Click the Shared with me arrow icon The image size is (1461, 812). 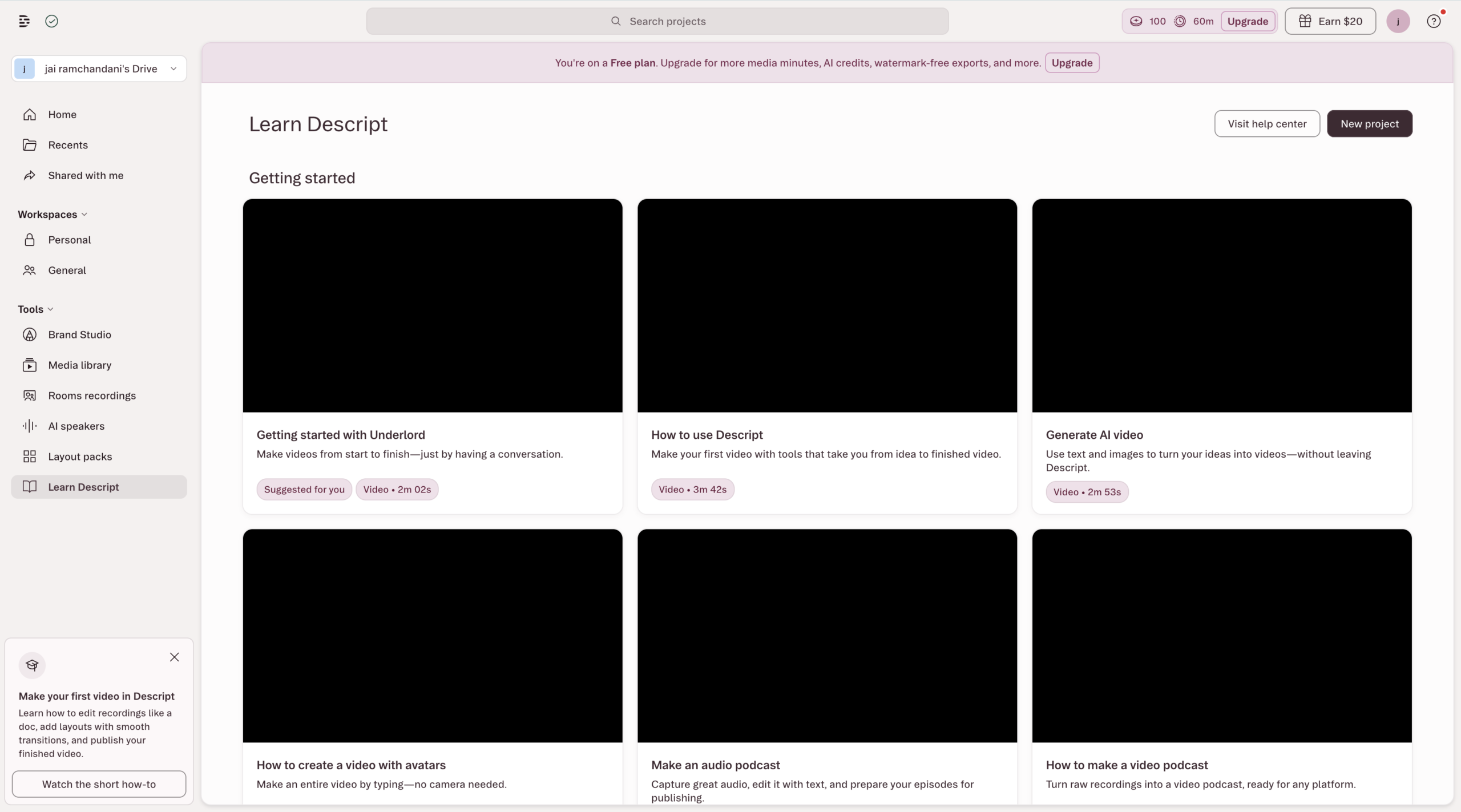(x=30, y=176)
